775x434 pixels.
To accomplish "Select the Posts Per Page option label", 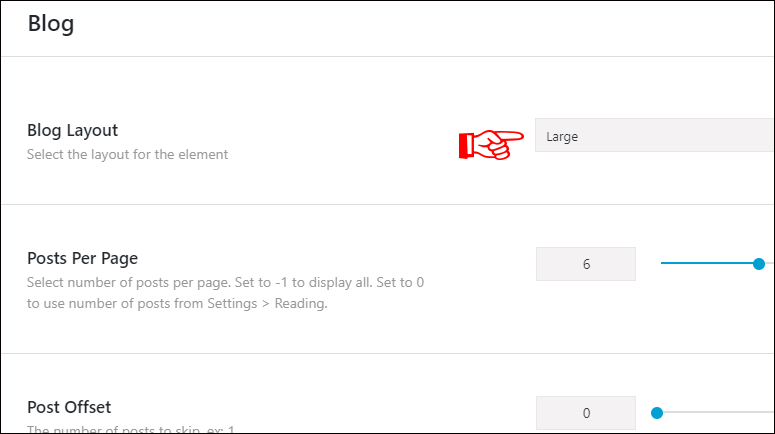I will 83,258.
